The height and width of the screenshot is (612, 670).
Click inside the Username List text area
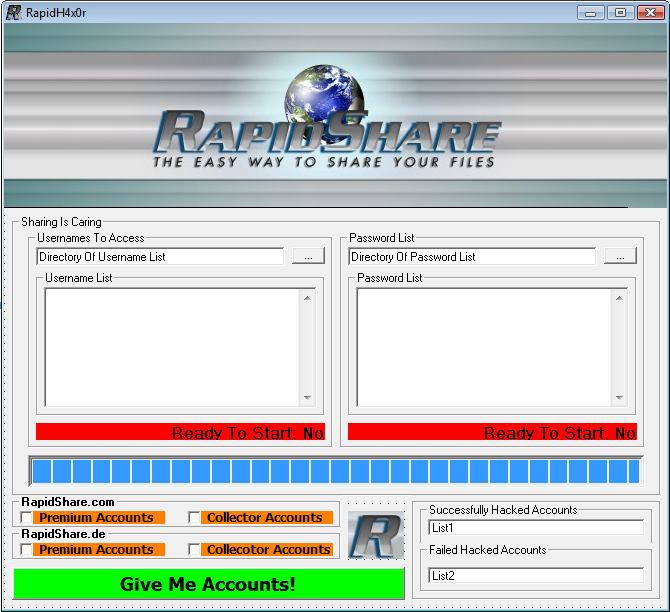pyautogui.click(x=172, y=347)
